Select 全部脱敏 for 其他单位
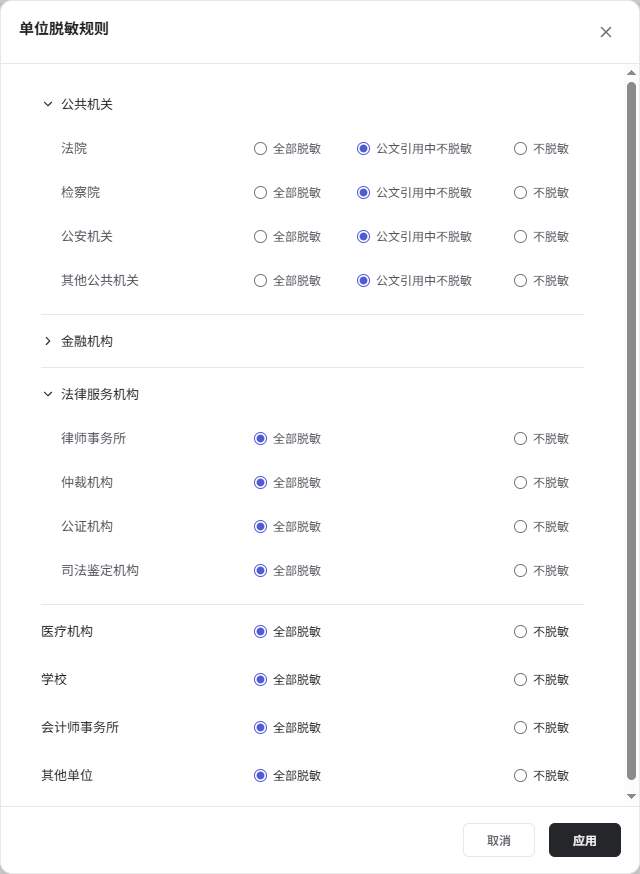The height and width of the screenshot is (874, 640). click(x=260, y=775)
